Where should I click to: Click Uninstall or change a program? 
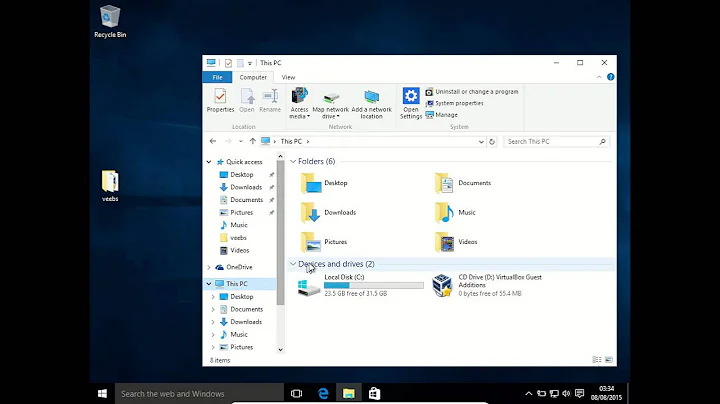472,92
